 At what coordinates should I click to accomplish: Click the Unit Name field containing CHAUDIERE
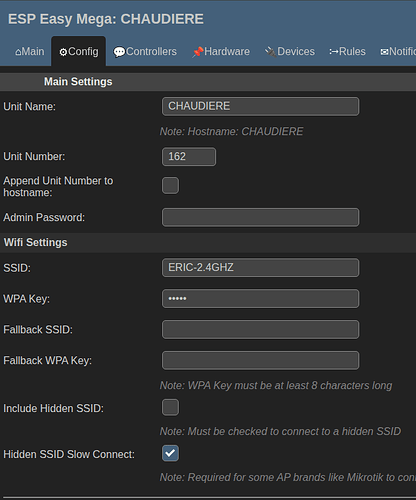260,106
